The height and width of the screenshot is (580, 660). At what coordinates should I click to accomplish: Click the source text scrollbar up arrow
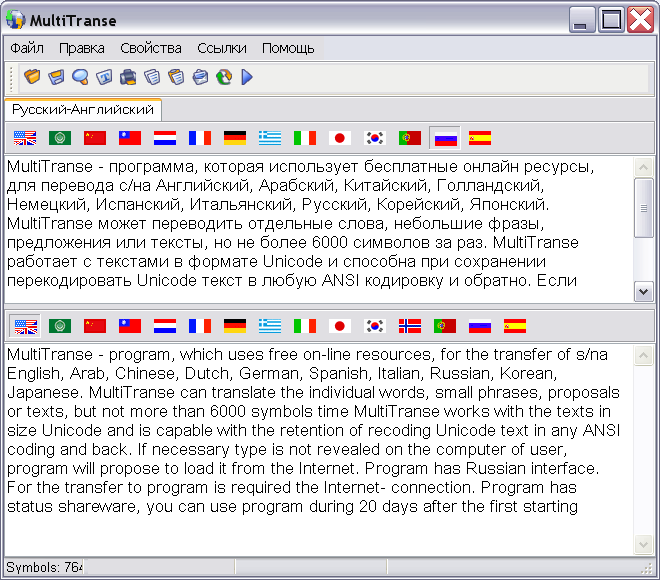pyautogui.click(x=644, y=168)
